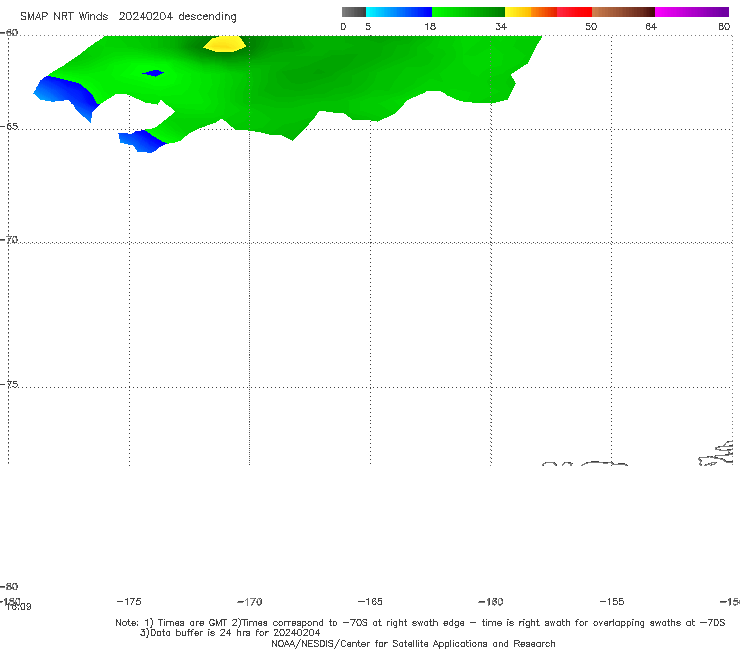Image resolution: width=740 pixels, height=650 pixels.
Task: Click the coastline outline at the map's right edge
Action: pos(716,454)
